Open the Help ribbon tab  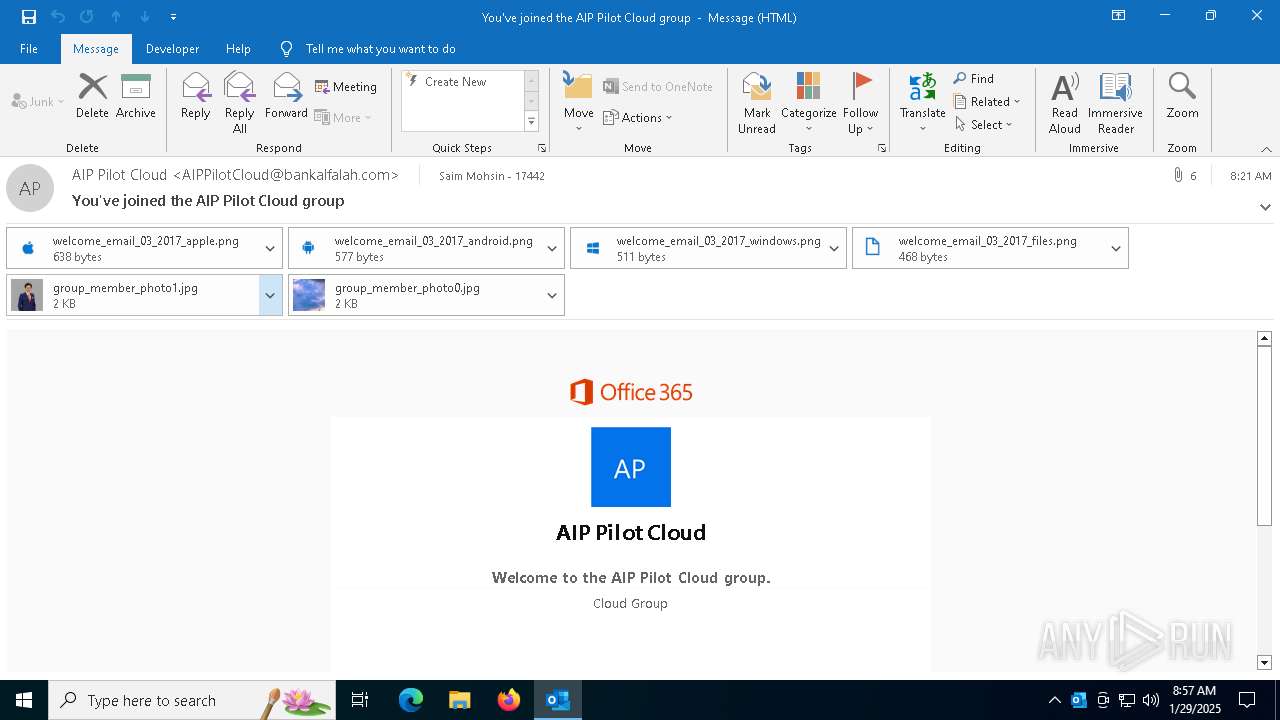tap(238, 48)
